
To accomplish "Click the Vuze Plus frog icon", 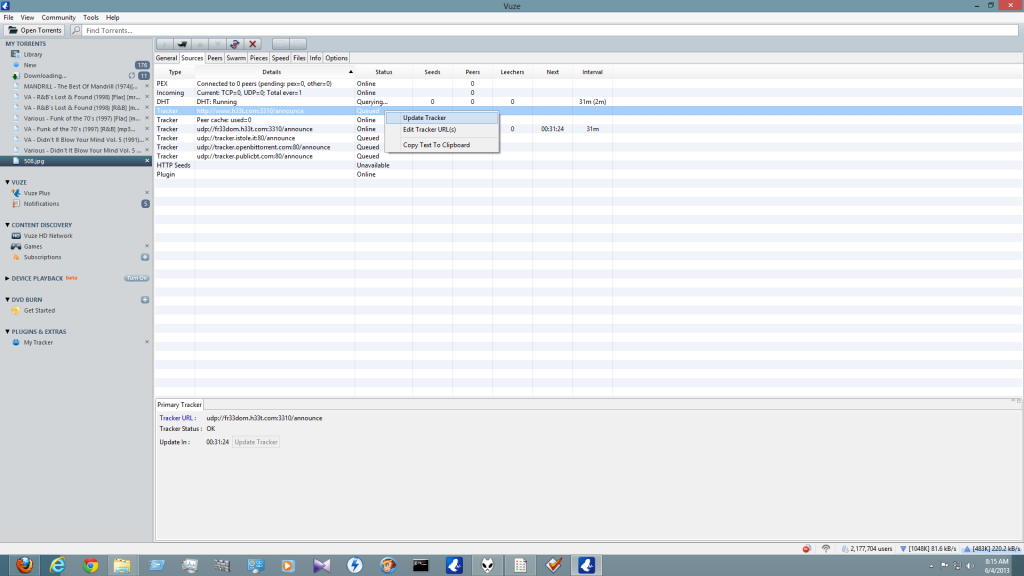I will click(16, 193).
